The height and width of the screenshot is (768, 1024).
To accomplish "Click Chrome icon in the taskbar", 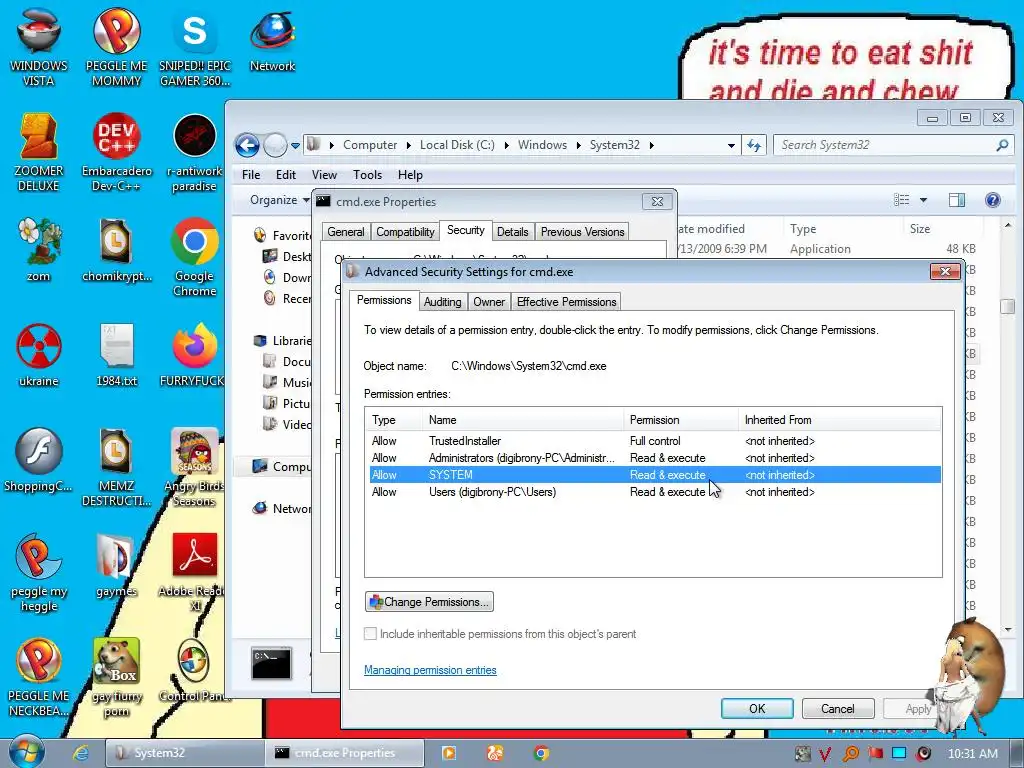I will tap(541, 753).
